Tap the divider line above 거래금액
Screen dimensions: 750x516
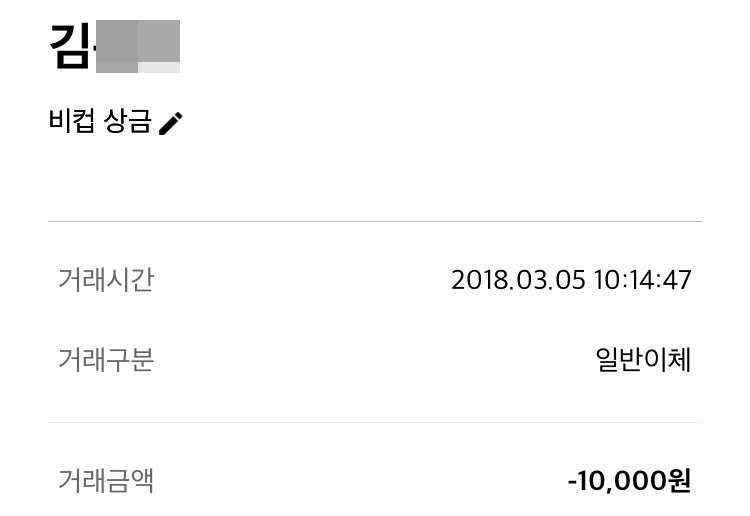click(x=375, y=422)
